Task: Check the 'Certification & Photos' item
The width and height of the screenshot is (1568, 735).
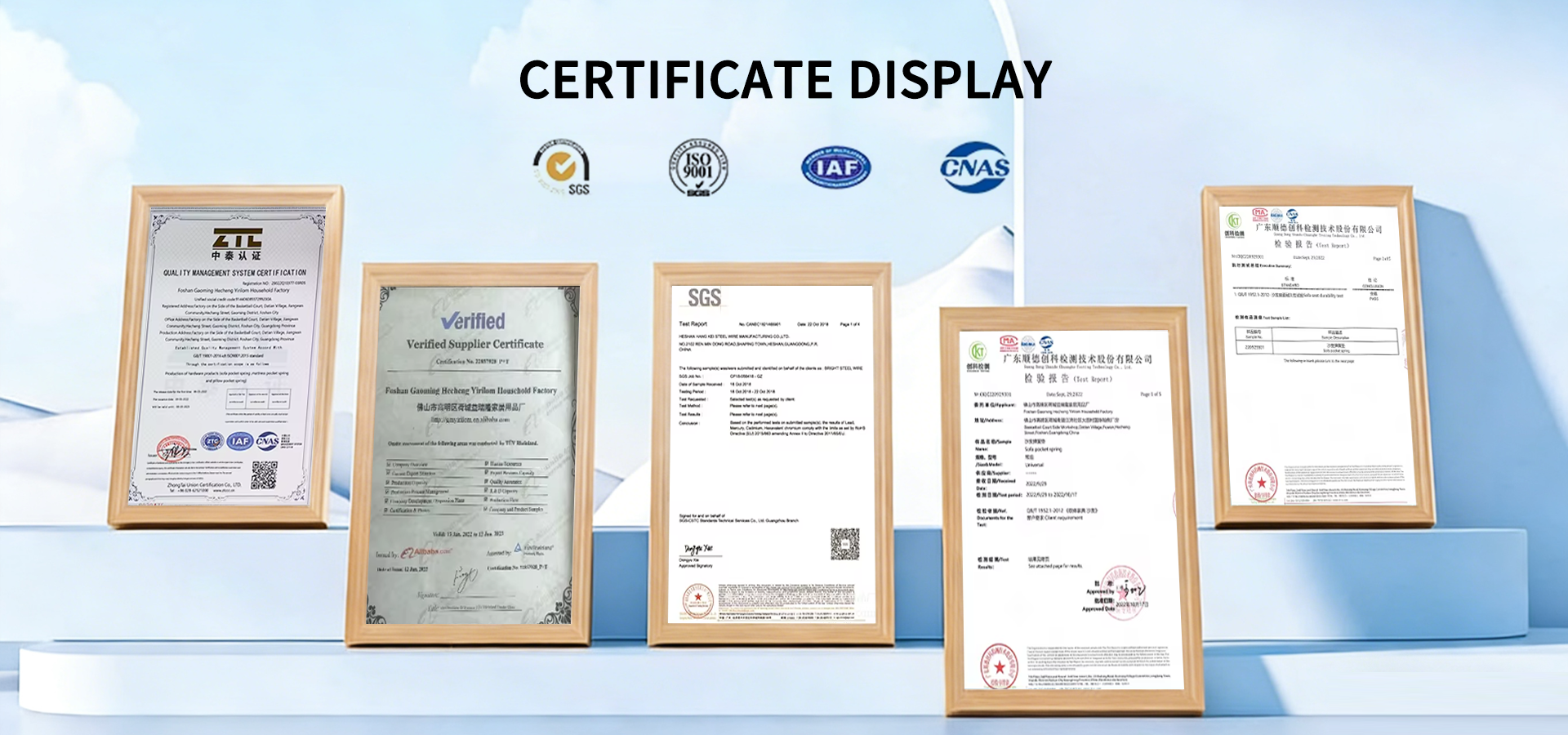Action: point(408,510)
